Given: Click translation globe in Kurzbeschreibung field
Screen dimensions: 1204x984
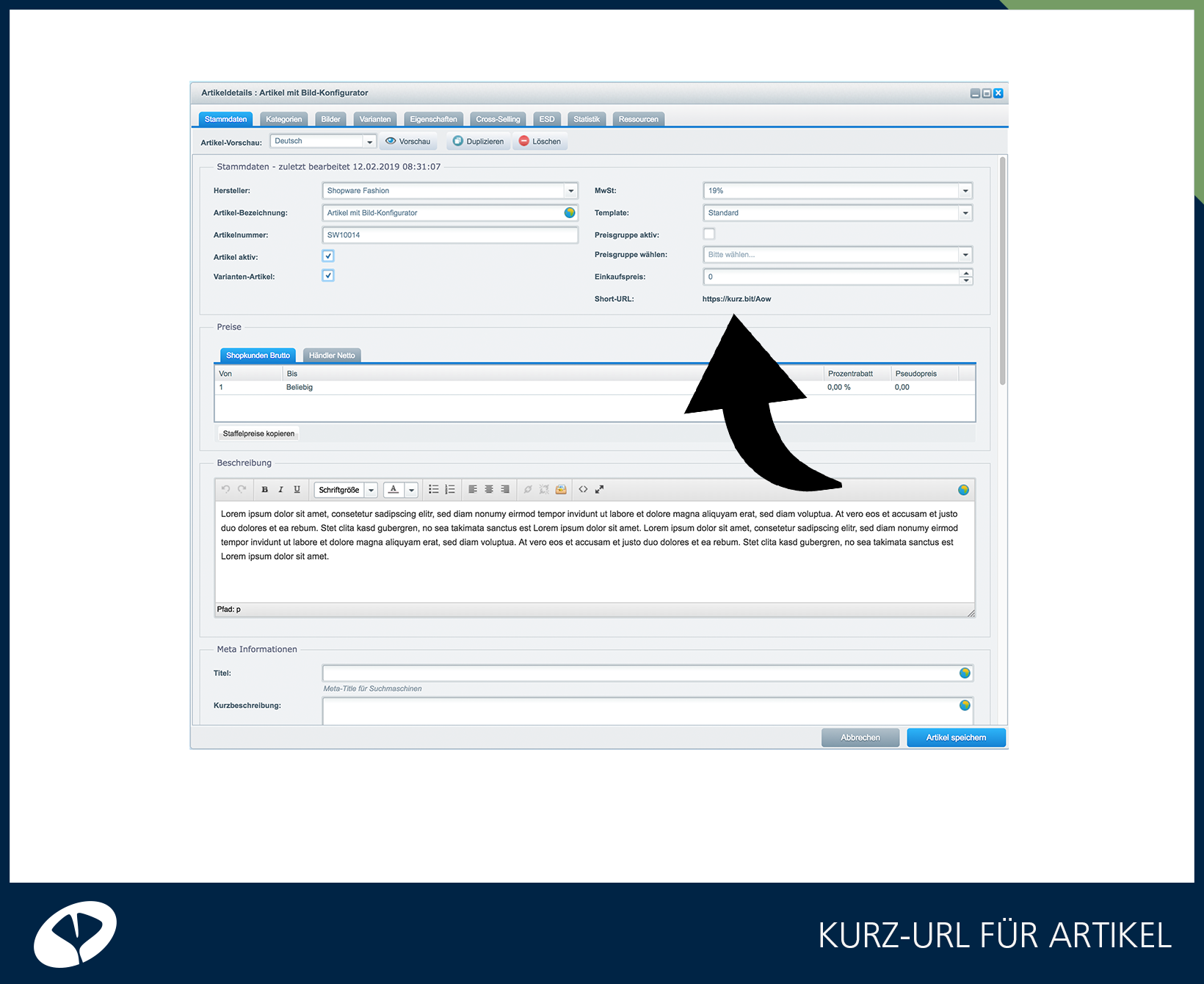Looking at the screenshot, I should 965,705.
